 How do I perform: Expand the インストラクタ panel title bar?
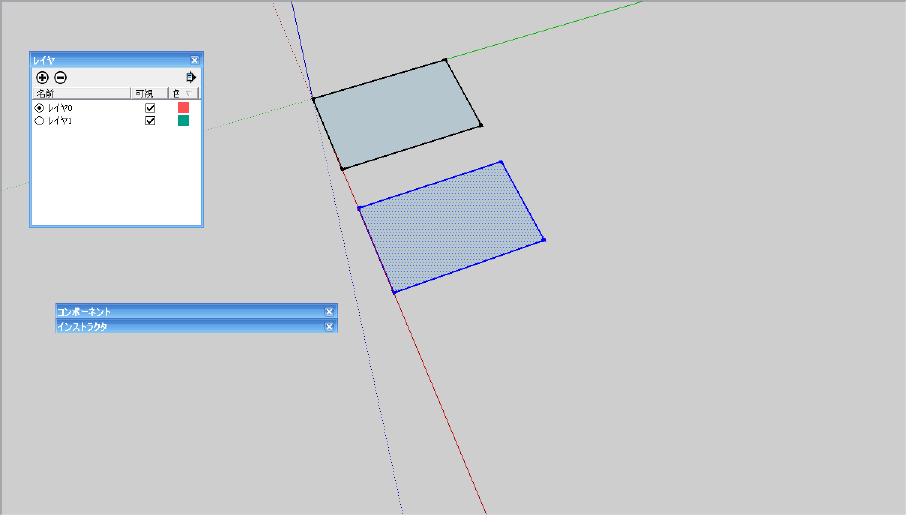pos(191,327)
